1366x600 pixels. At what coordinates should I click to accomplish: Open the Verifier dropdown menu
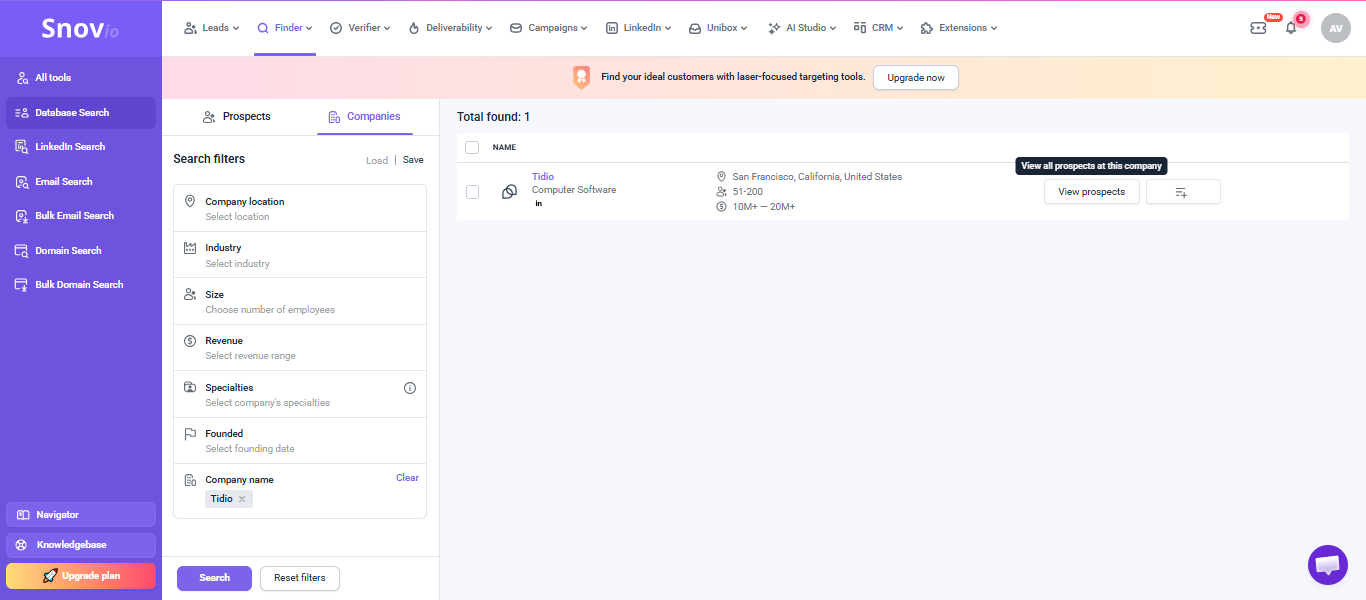[x=360, y=28]
